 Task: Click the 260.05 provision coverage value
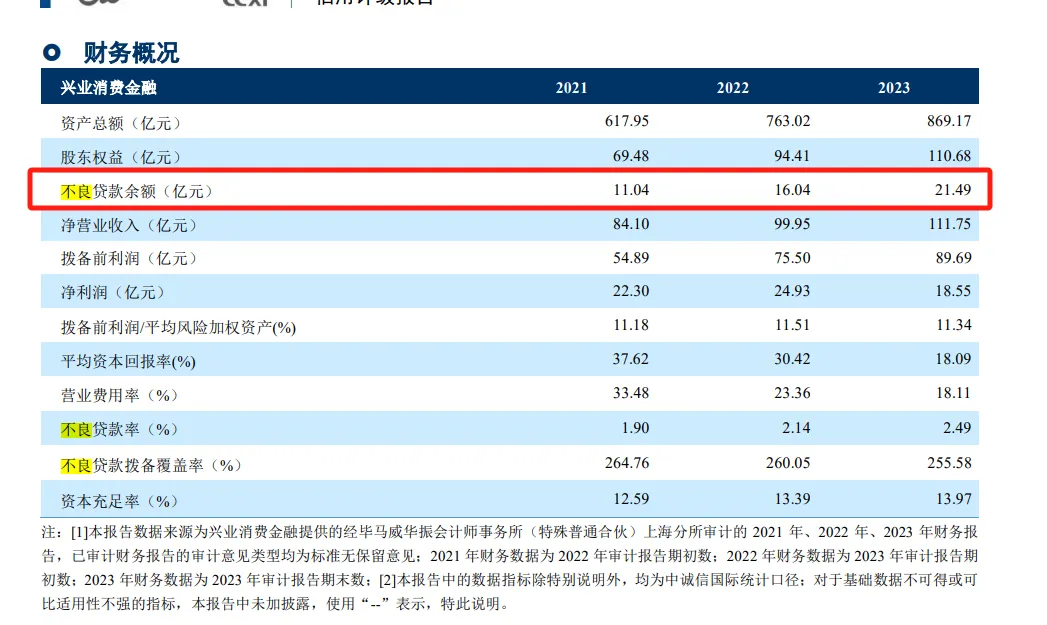788,463
